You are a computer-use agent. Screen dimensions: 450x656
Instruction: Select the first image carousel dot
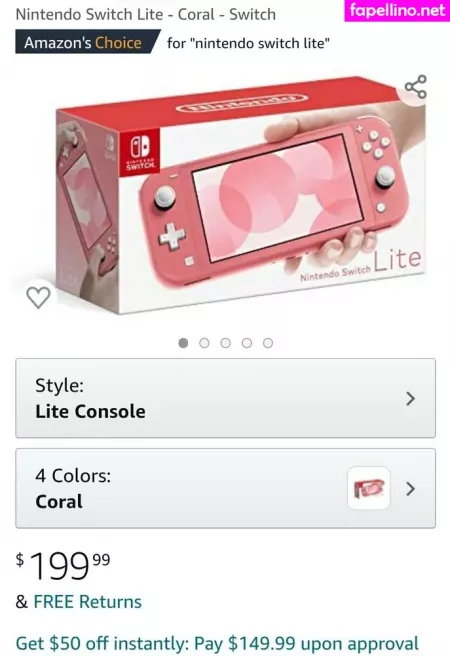(x=183, y=343)
